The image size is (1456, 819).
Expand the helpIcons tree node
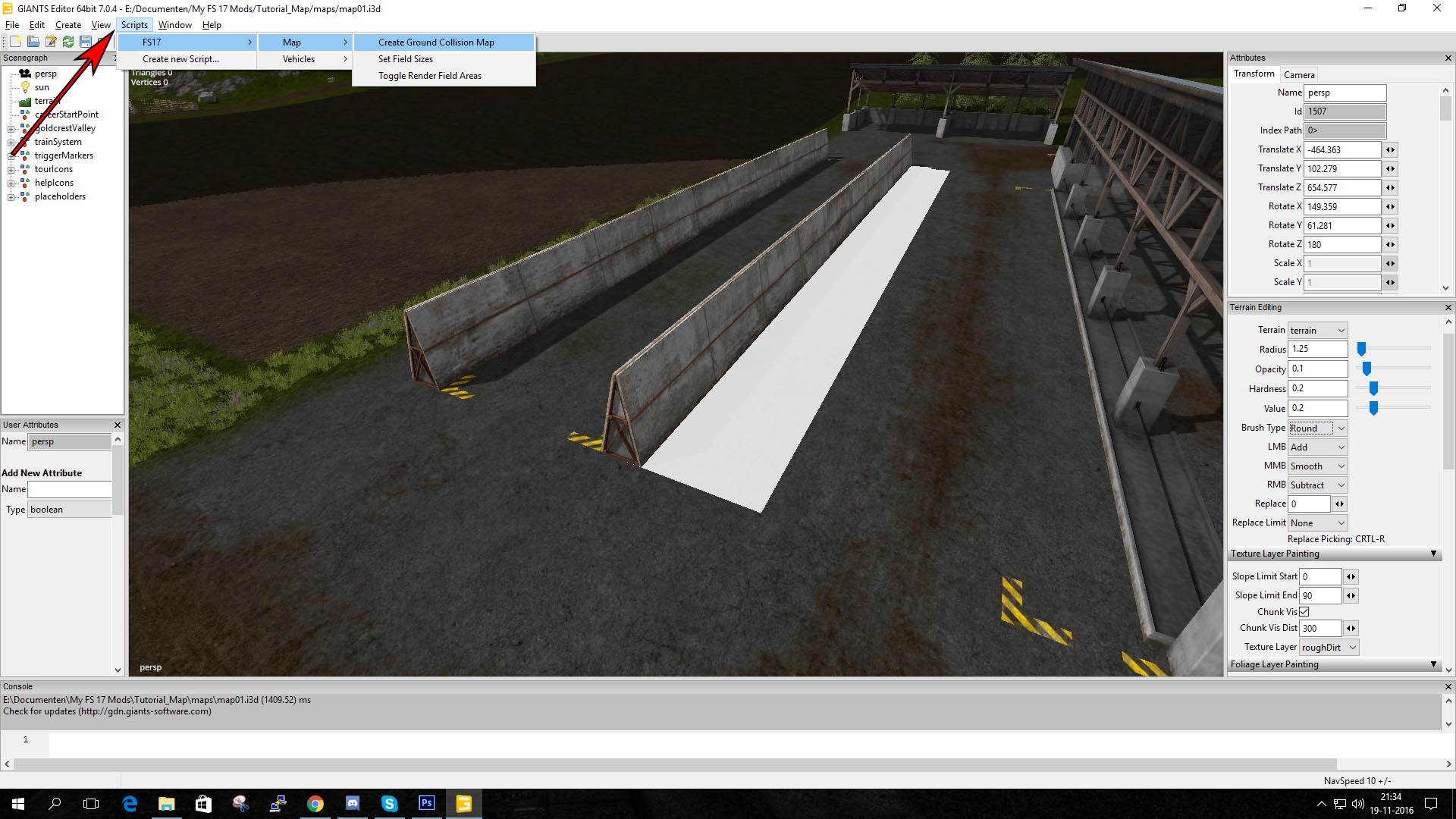[11, 184]
